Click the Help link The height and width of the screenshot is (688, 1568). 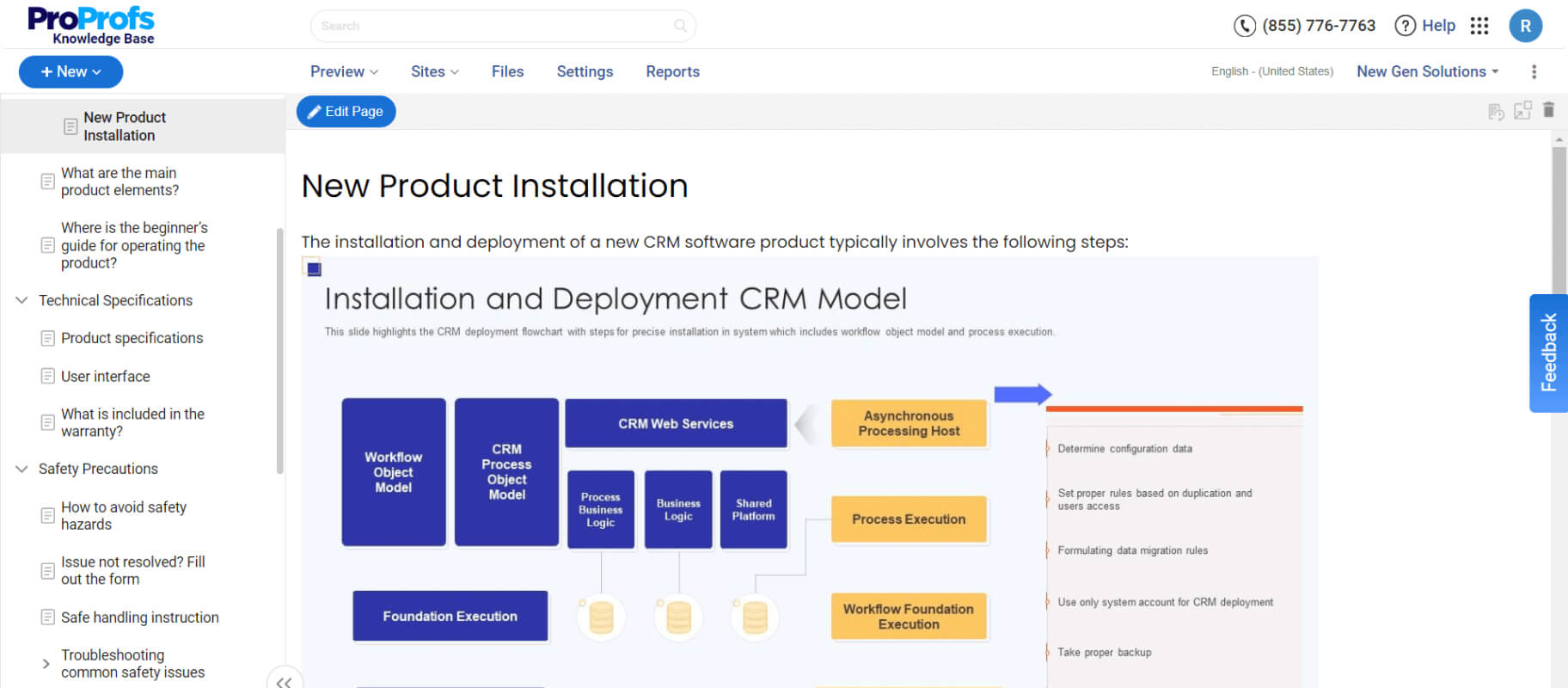point(1438,26)
